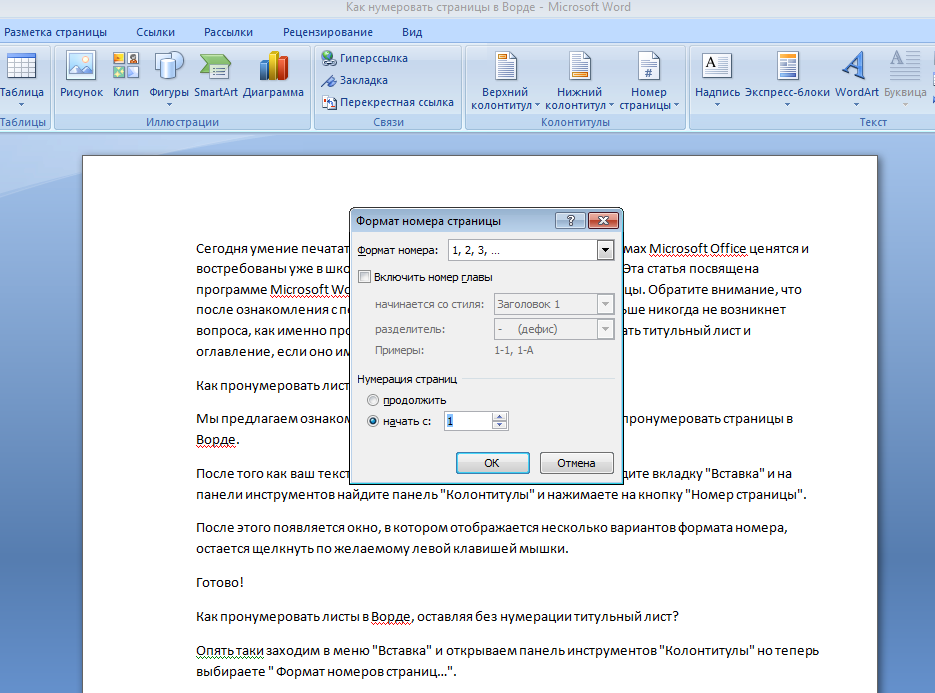Click the начать с number field
The height and width of the screenshot is (693, 935).
[x=469, y=421]
